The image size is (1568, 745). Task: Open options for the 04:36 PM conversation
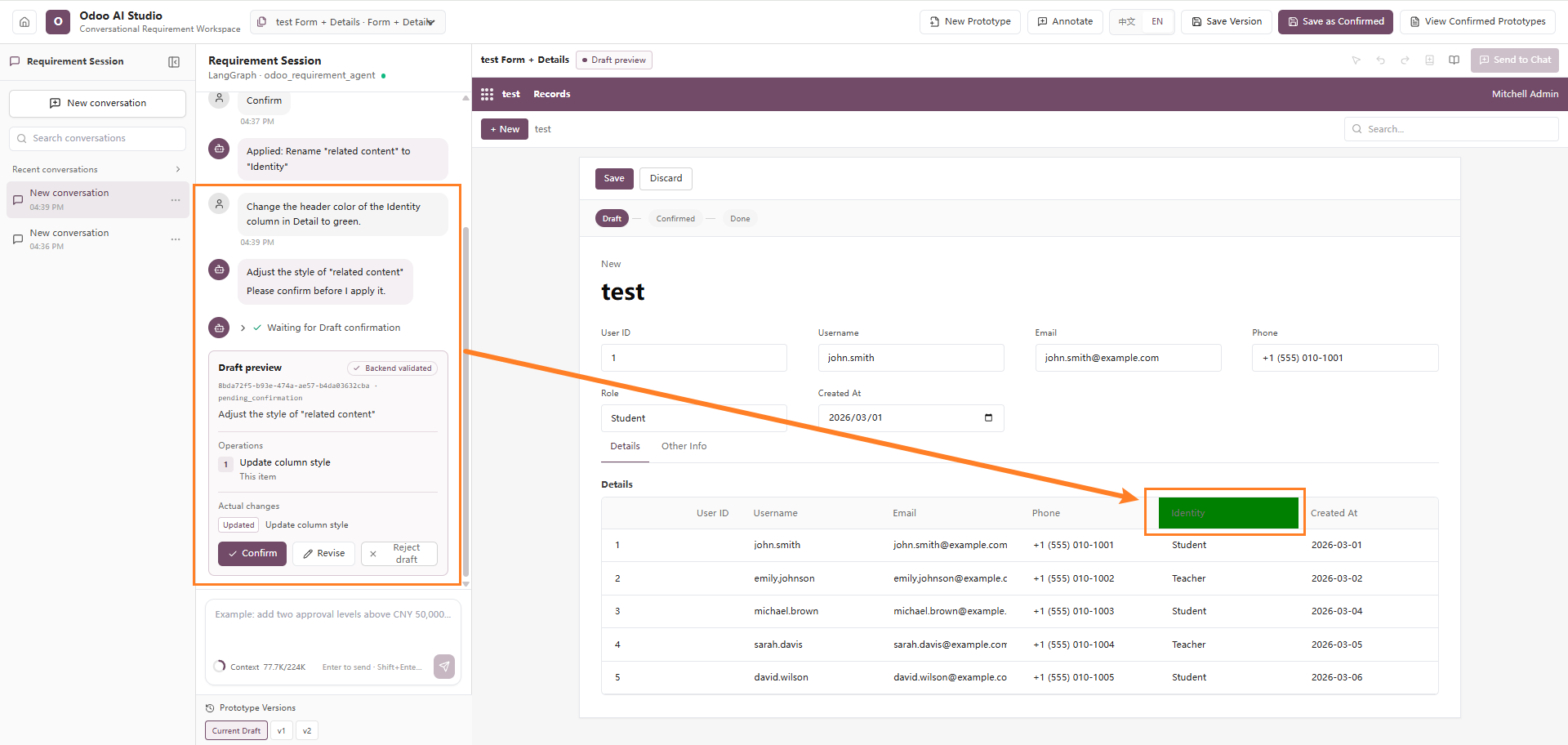(176, 239)
